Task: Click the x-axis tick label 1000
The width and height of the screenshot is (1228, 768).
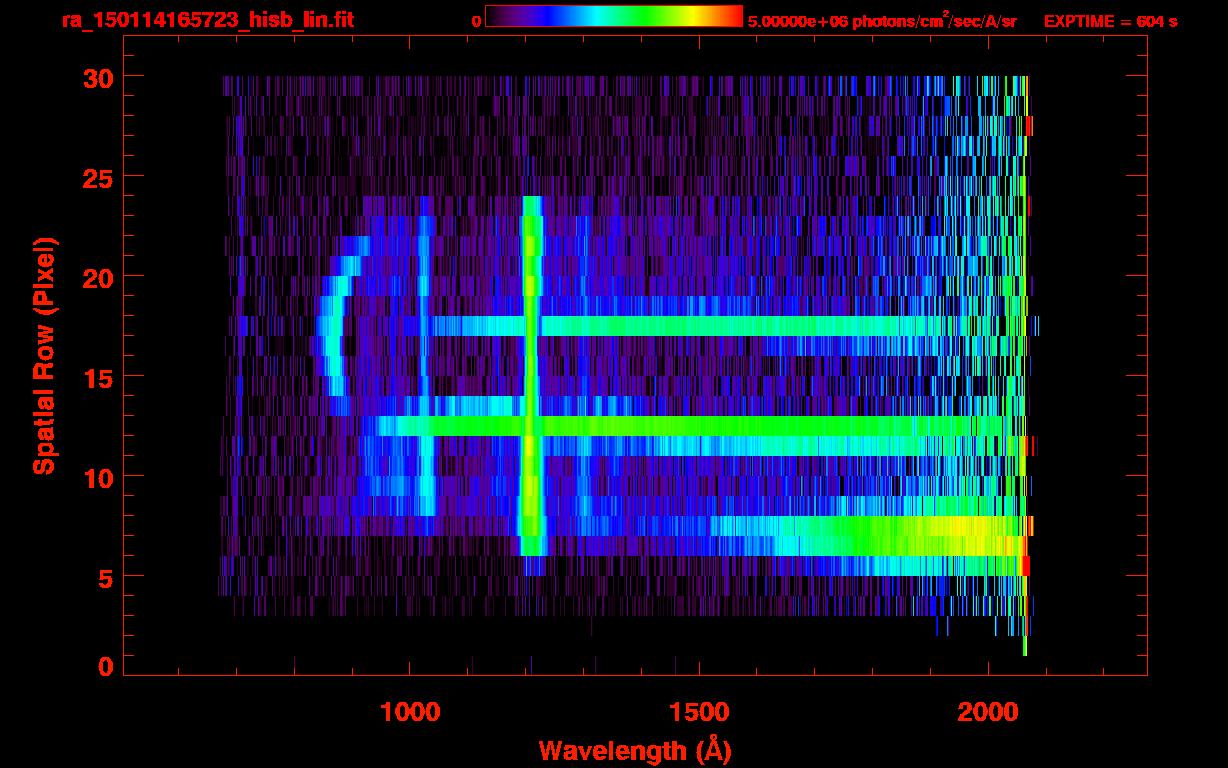Action: (410, 711)
